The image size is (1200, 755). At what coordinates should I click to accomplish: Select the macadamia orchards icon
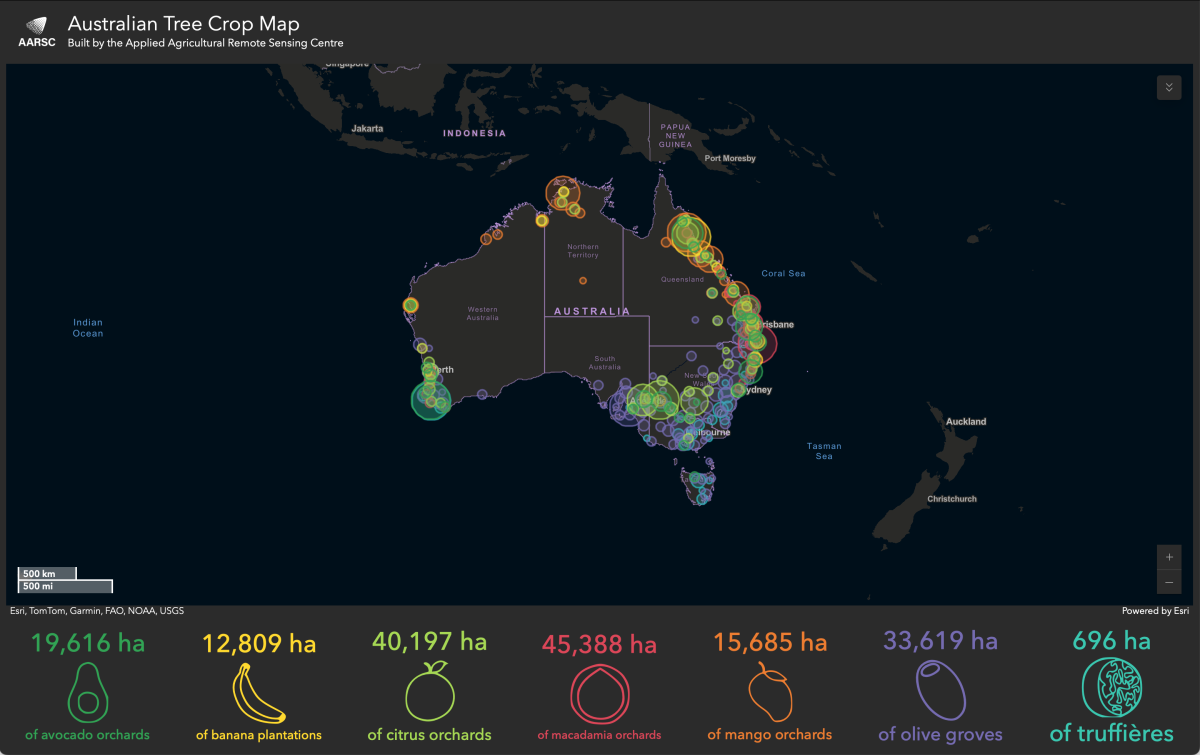600,692
